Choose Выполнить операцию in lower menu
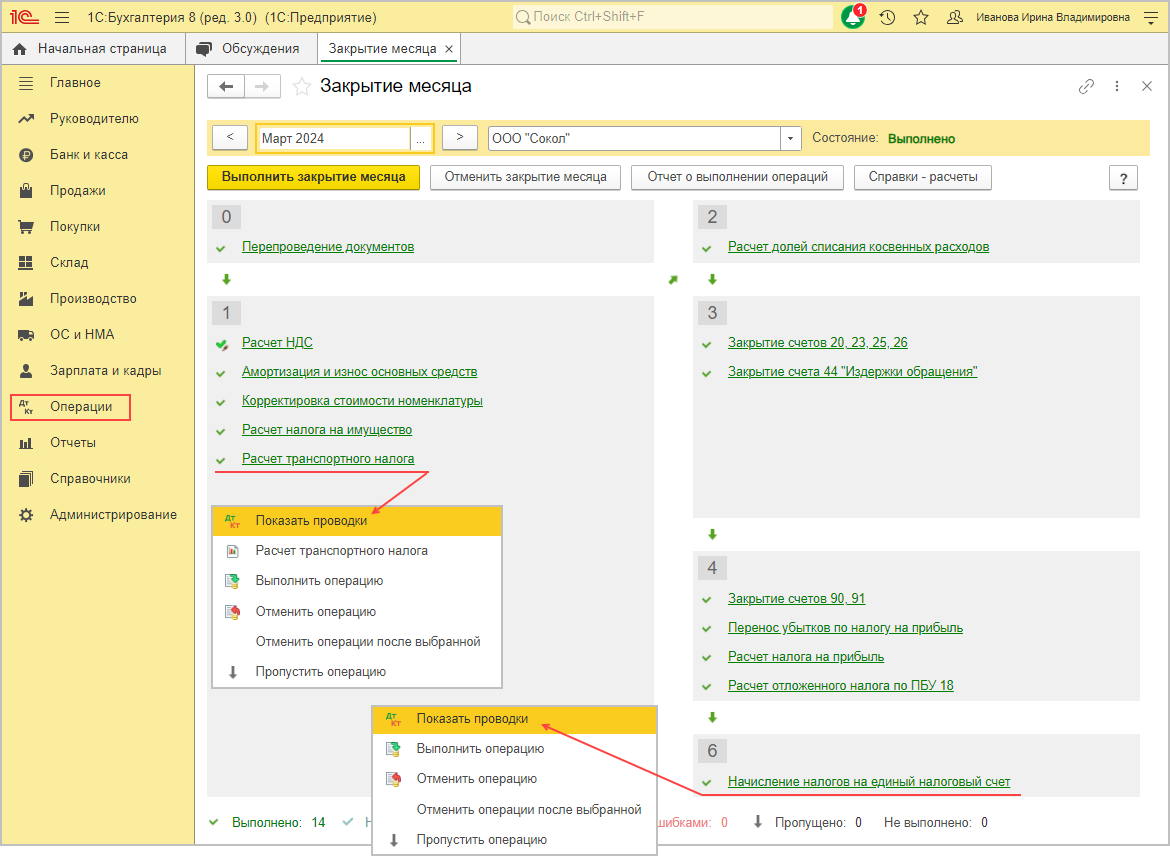The height and width of the screenshot is (856, 1170). (514, 749)
